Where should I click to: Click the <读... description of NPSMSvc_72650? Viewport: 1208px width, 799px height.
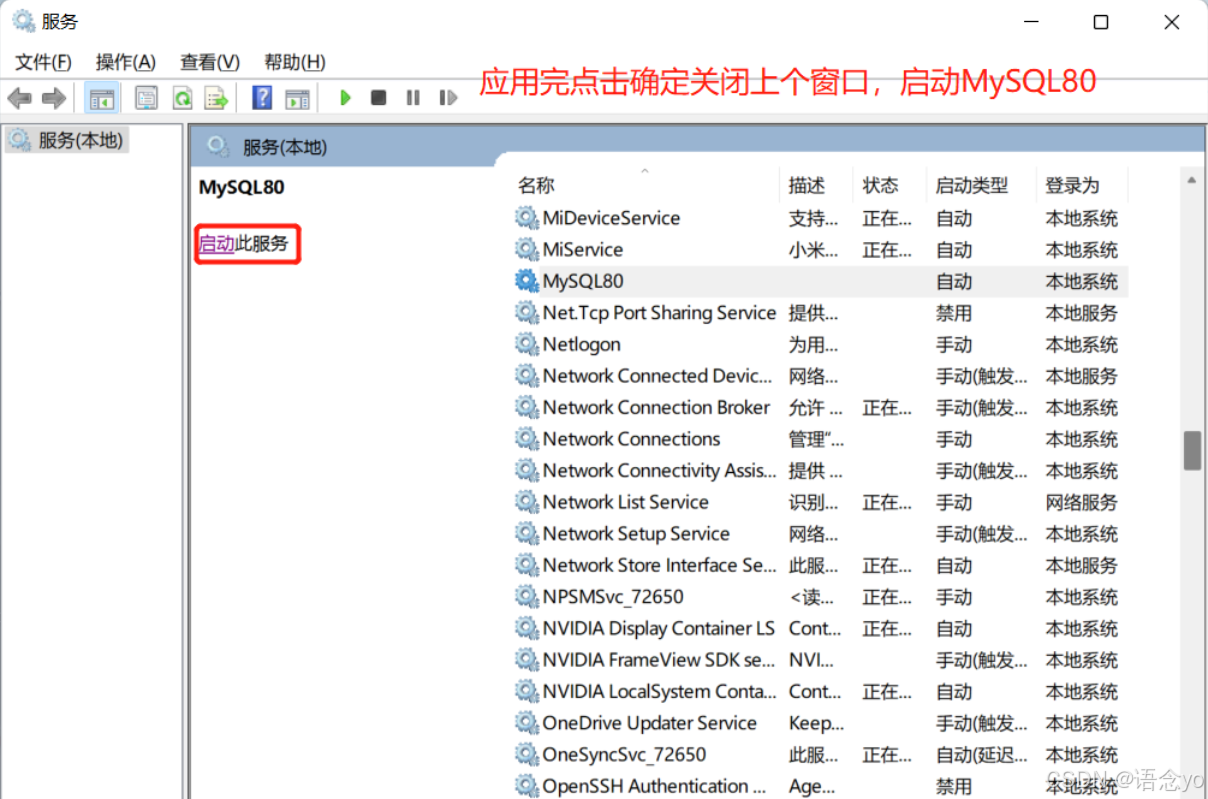click(x=811, y=597)
